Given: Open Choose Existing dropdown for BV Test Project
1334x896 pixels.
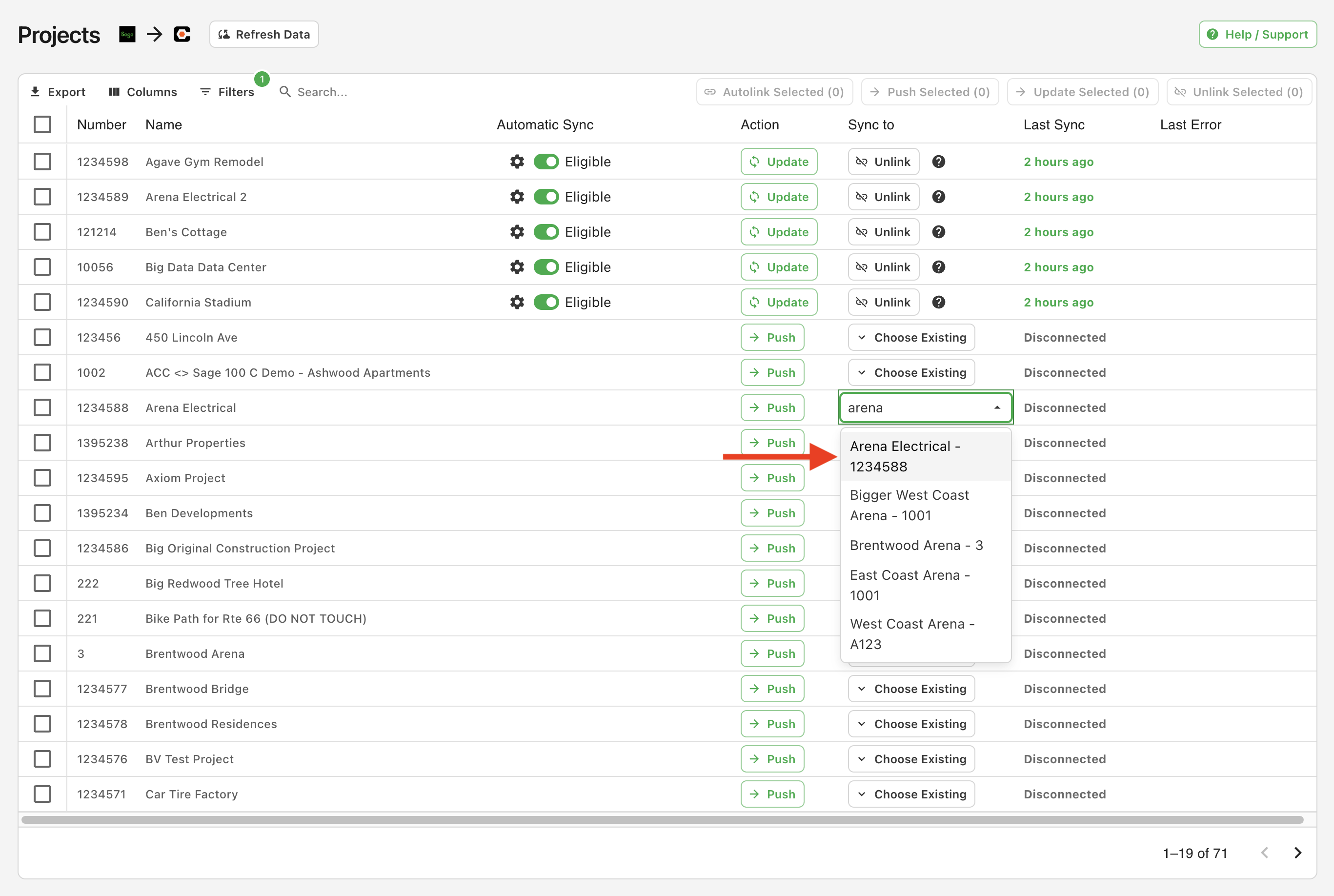Looking at the screenshot, I should pos(911,759).
